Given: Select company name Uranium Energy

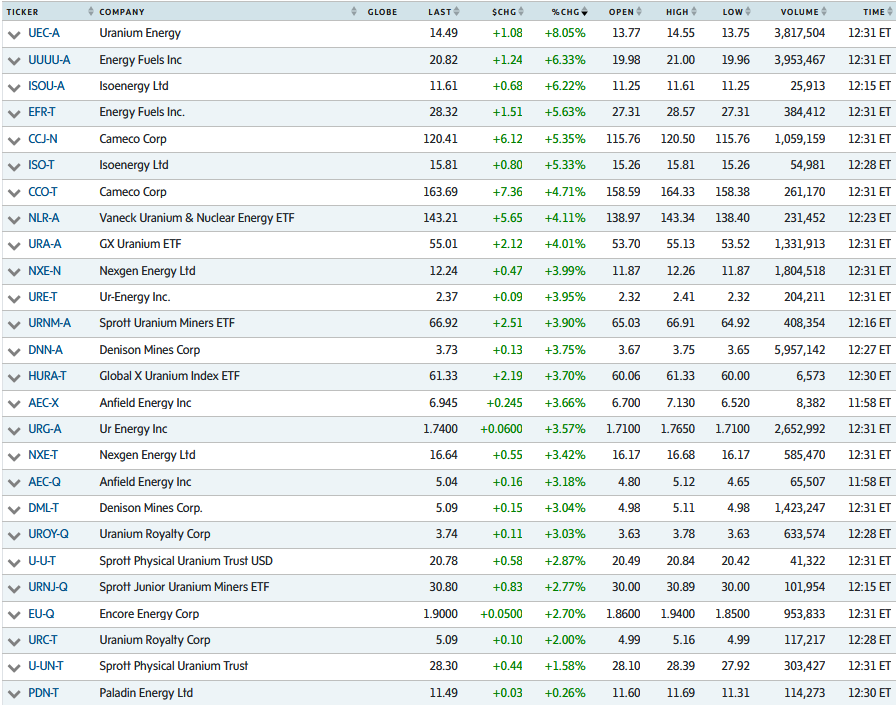Looking at the screenshot, I should pos(140,33).
